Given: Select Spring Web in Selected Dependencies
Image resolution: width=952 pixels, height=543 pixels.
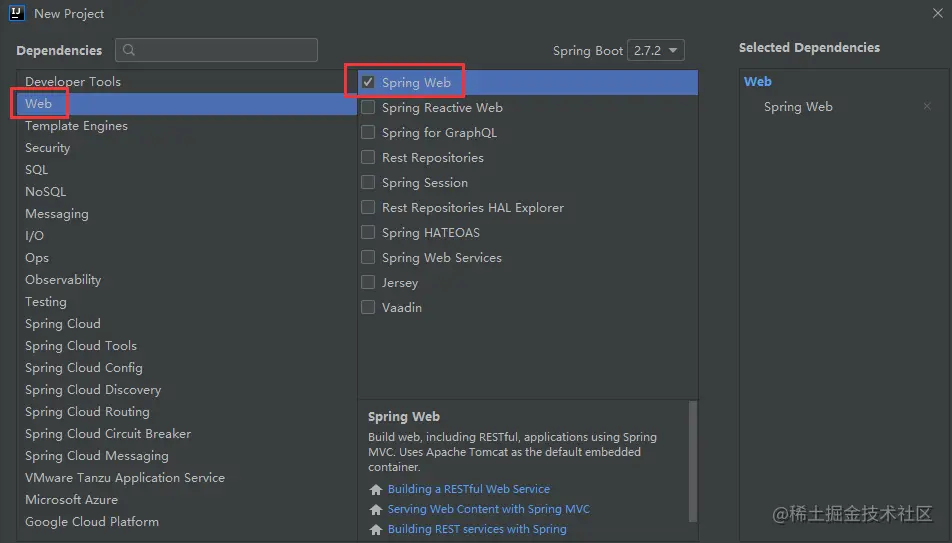Looking at the screenshot, I should coord(798,107).
